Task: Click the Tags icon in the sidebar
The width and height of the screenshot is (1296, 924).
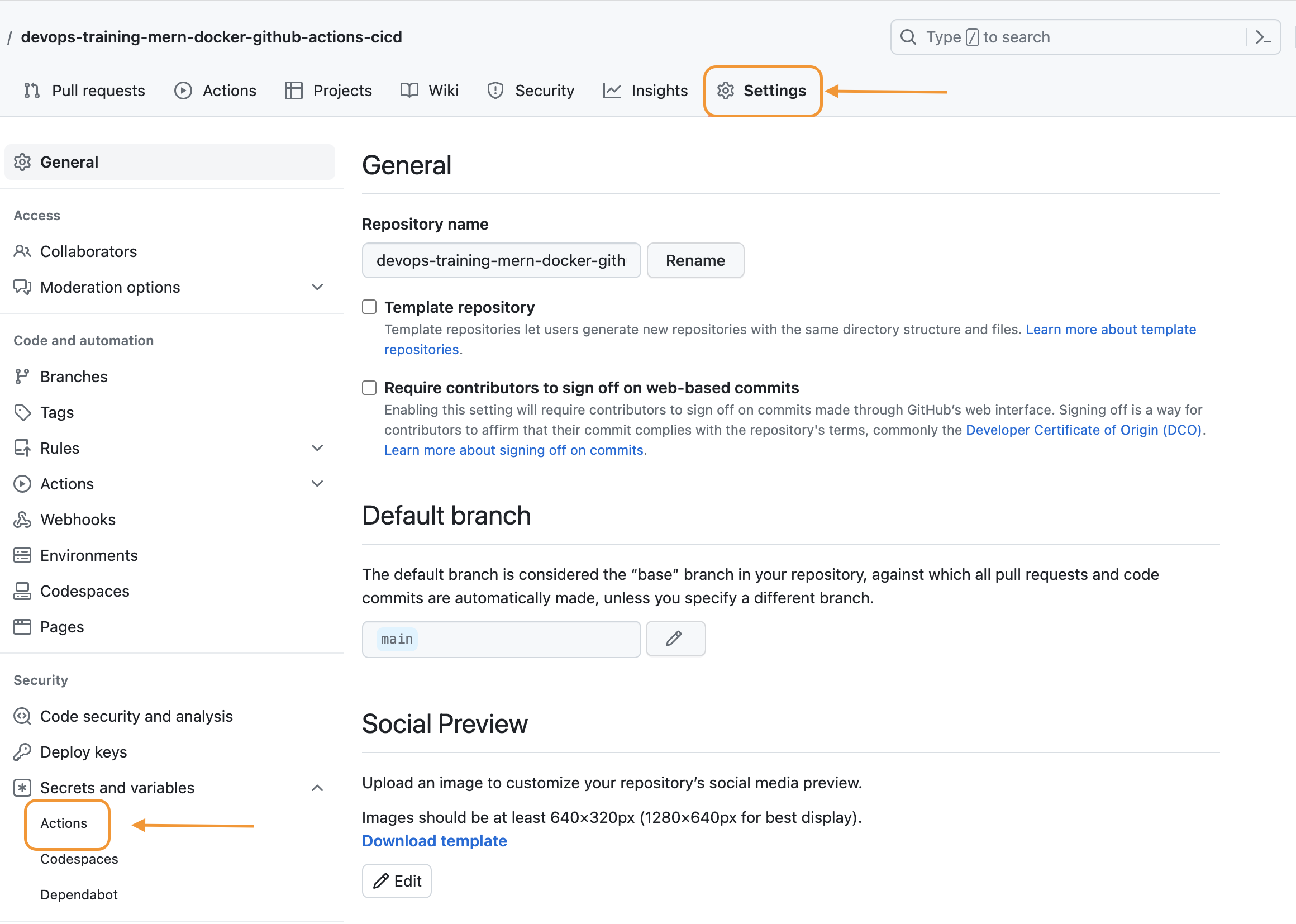Action: [22, 412]
